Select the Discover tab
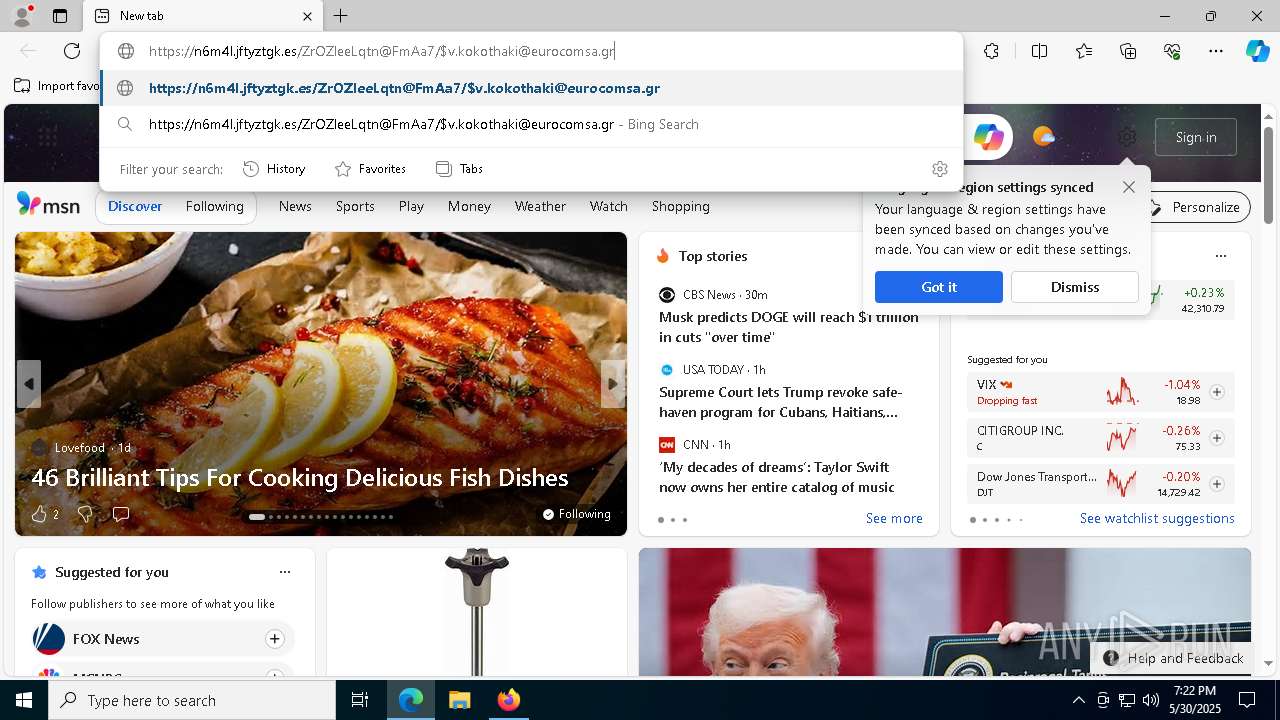1280x720 pixels. click(135, 206)
